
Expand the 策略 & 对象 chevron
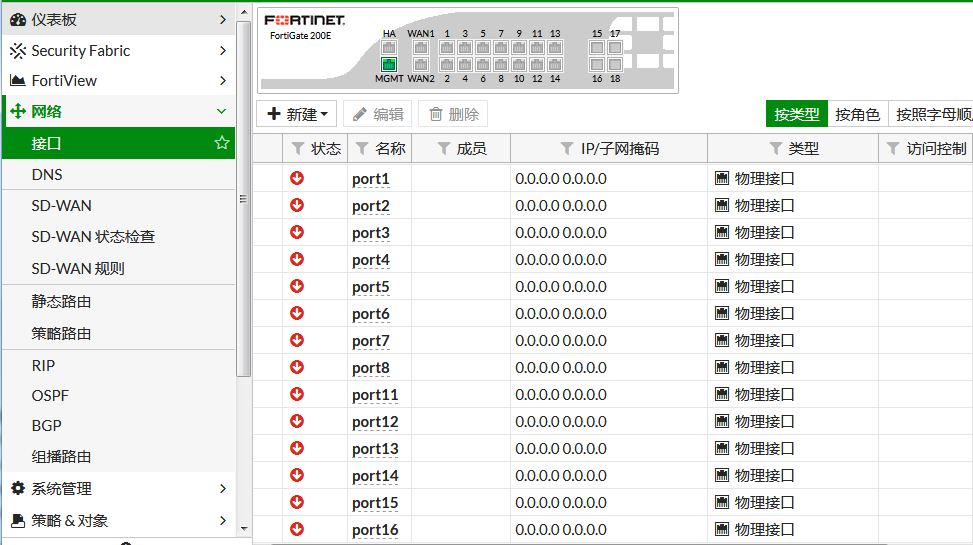pos(223,521)
